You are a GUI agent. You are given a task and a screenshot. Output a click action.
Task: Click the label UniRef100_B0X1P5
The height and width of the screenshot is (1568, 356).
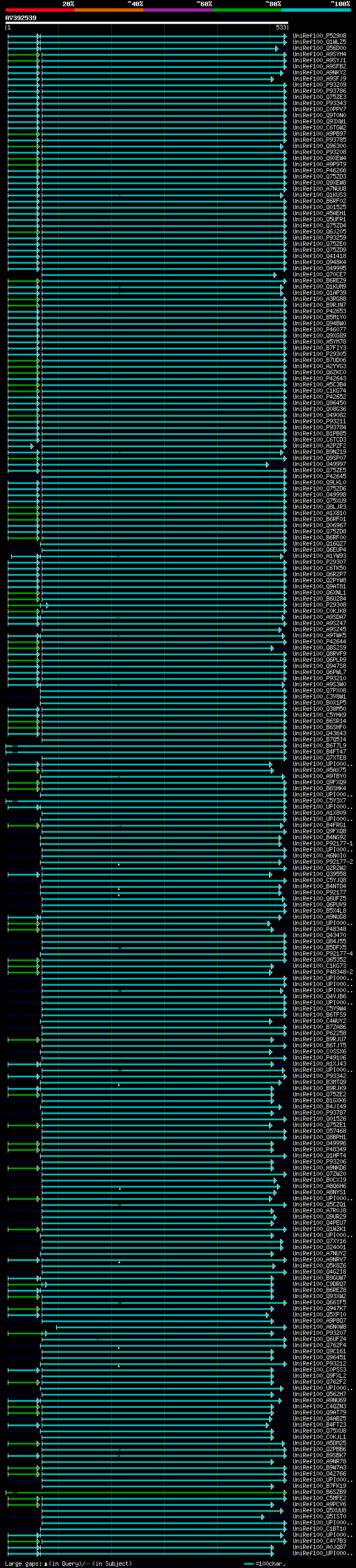(319, 703)
